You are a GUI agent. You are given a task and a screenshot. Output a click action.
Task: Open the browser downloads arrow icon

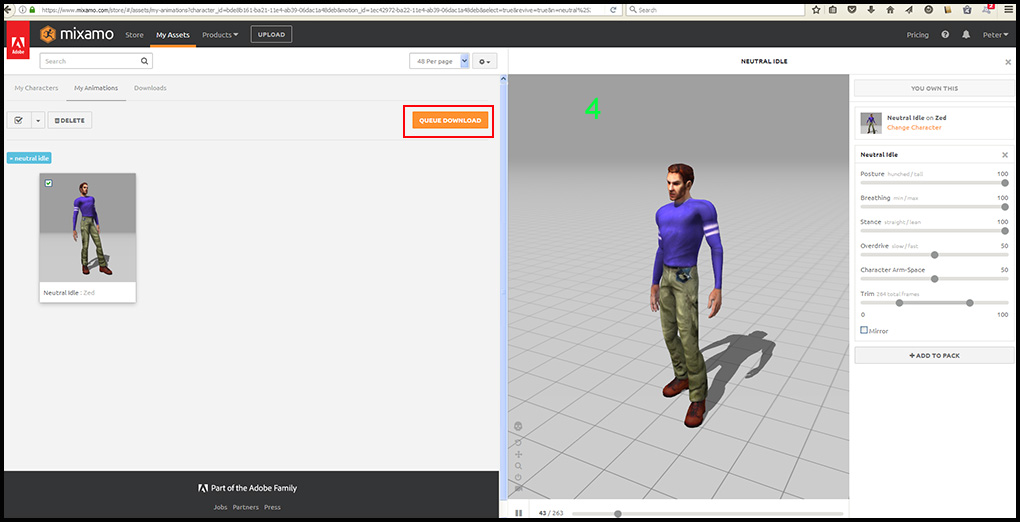click(x=871, y=10)
